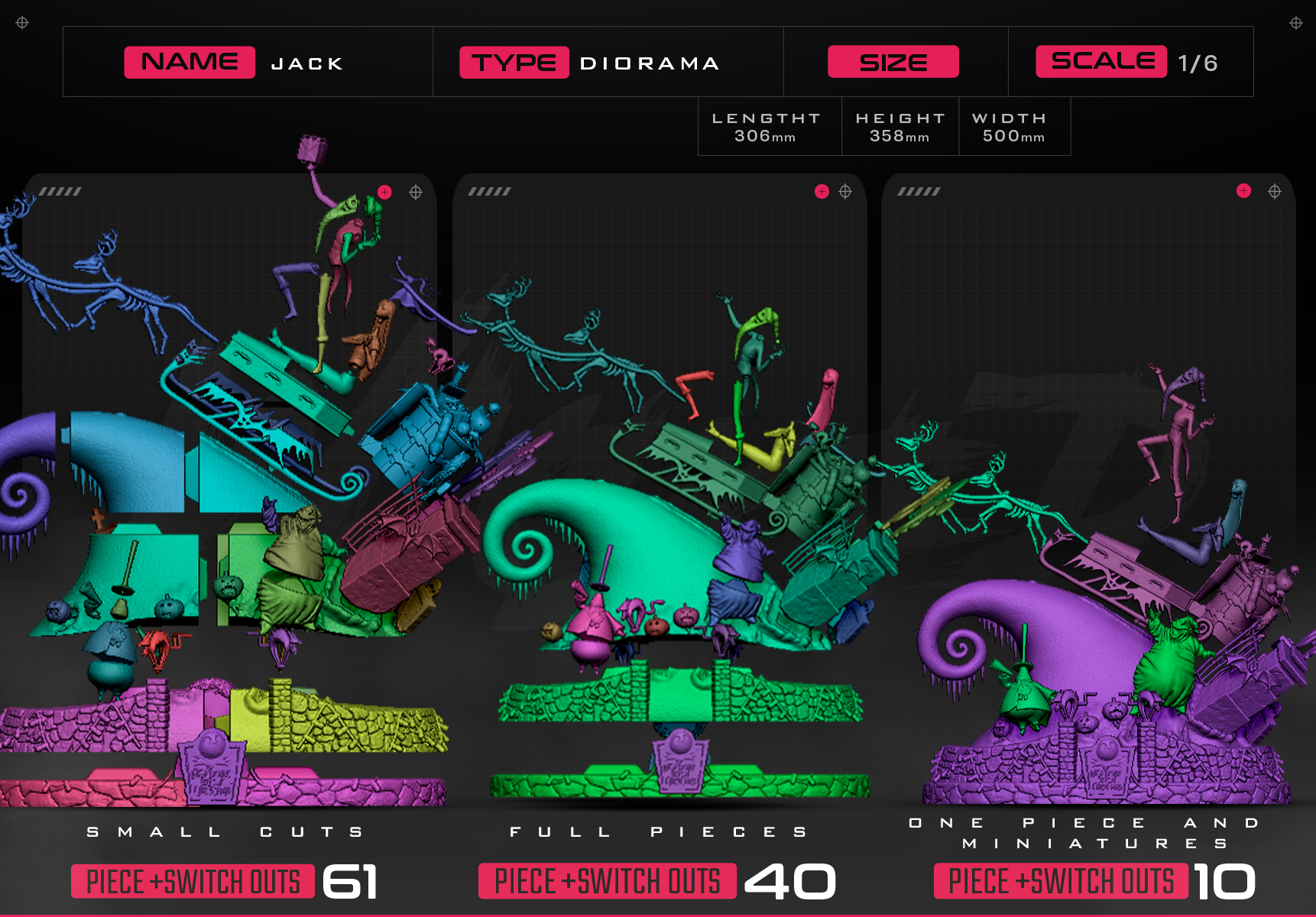
Task: Select the type value DIORAMA
Action: click(650, 63)
